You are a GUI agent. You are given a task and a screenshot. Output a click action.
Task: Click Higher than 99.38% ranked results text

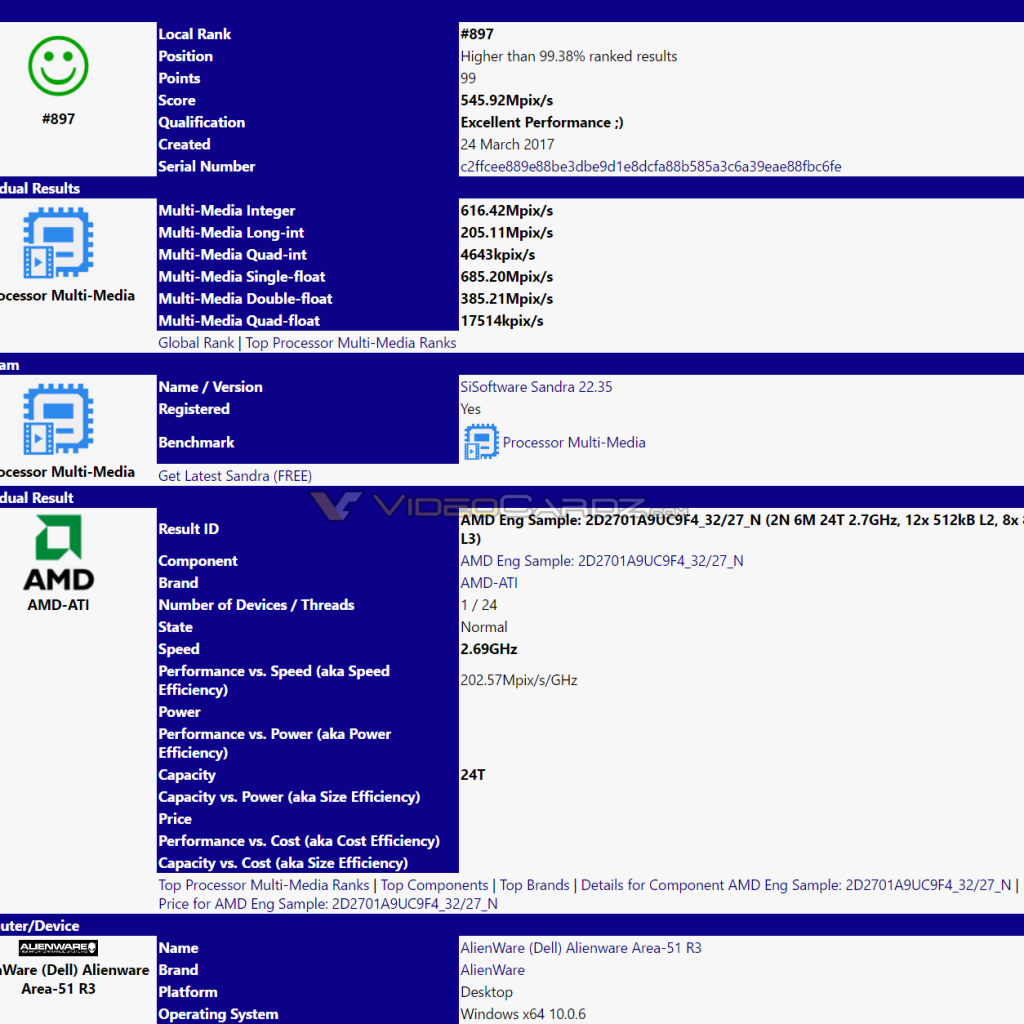tap(568, 56)
